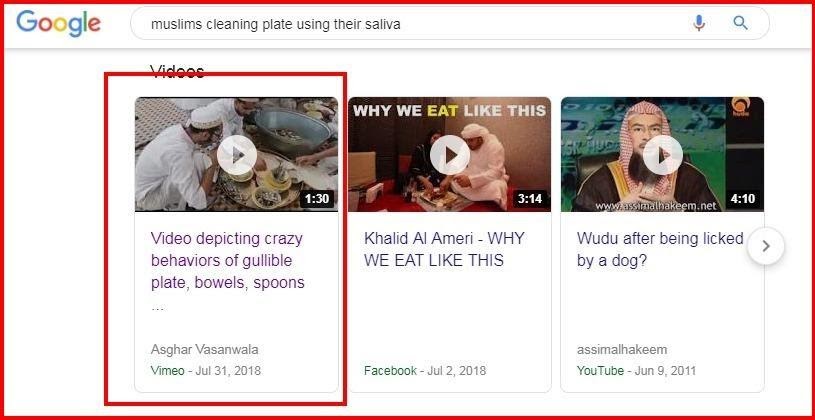Show next videos with carousel arrow
Image resolution: width=815 pixels, height=420 pixels.
[x=766, y=246]
